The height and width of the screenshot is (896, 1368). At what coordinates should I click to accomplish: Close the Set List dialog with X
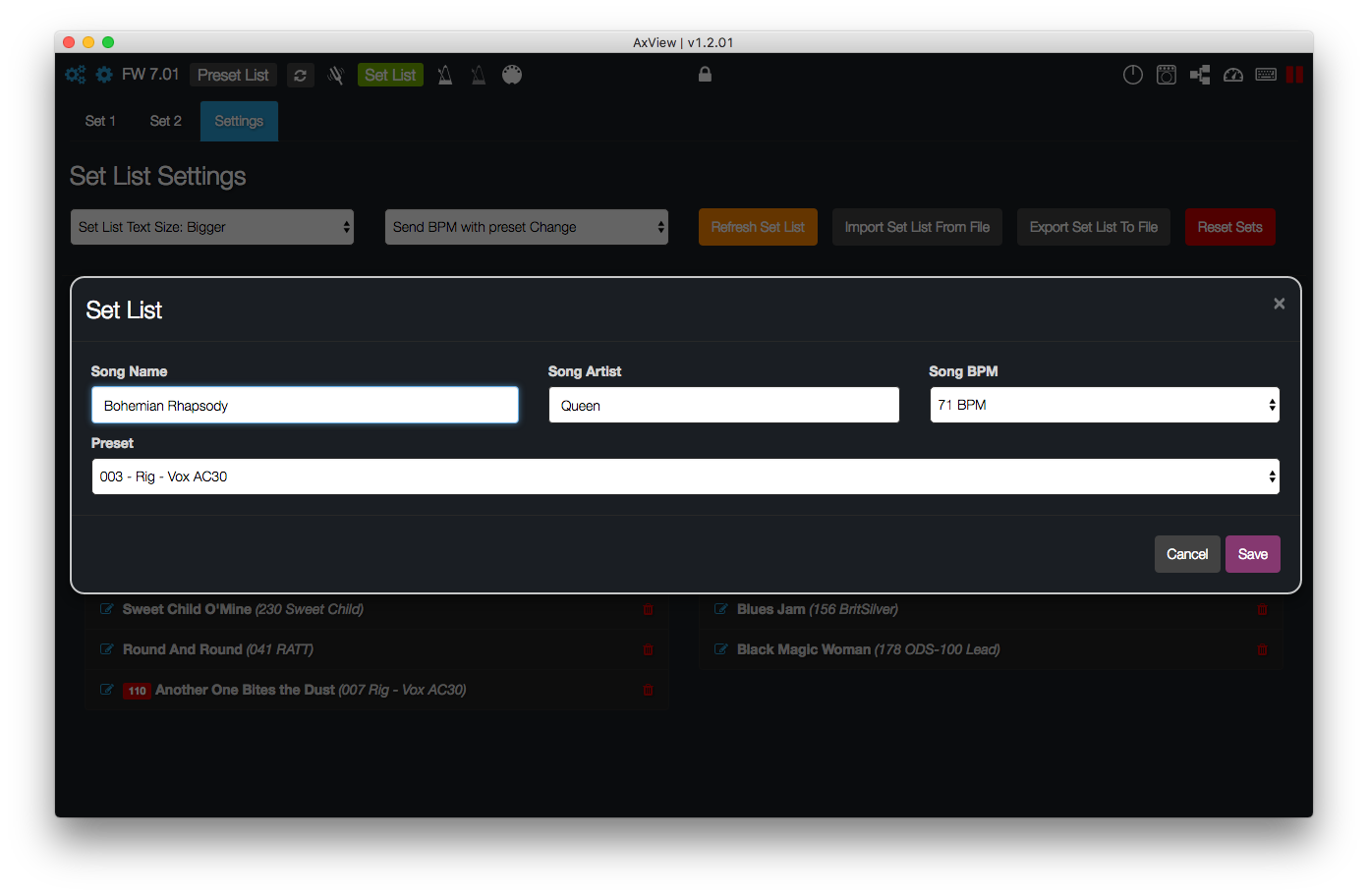point(1279,304)
